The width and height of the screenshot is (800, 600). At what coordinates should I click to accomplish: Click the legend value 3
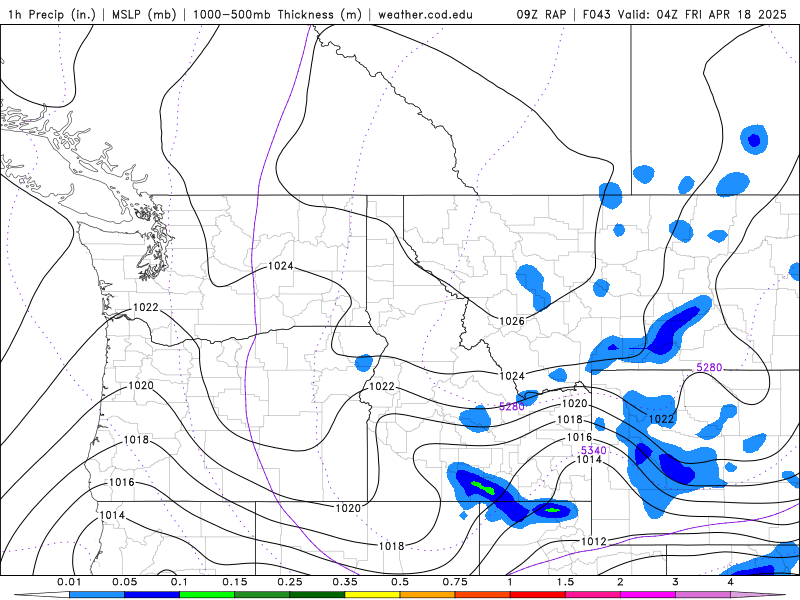(x=676, y=582)
